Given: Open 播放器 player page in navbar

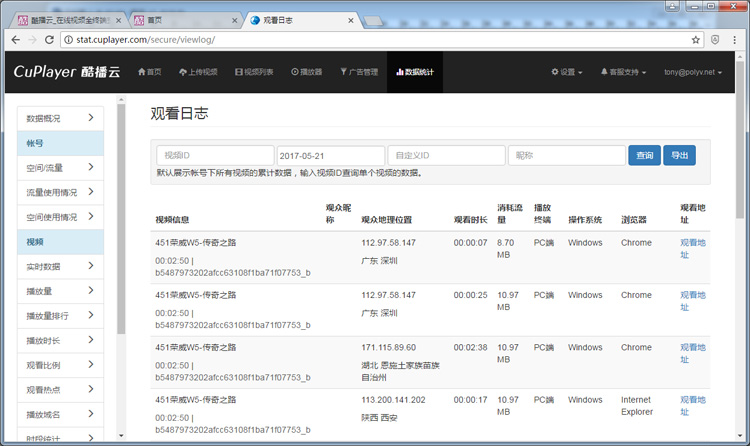Looking at the screenshot, I should [x=307, y=72].
